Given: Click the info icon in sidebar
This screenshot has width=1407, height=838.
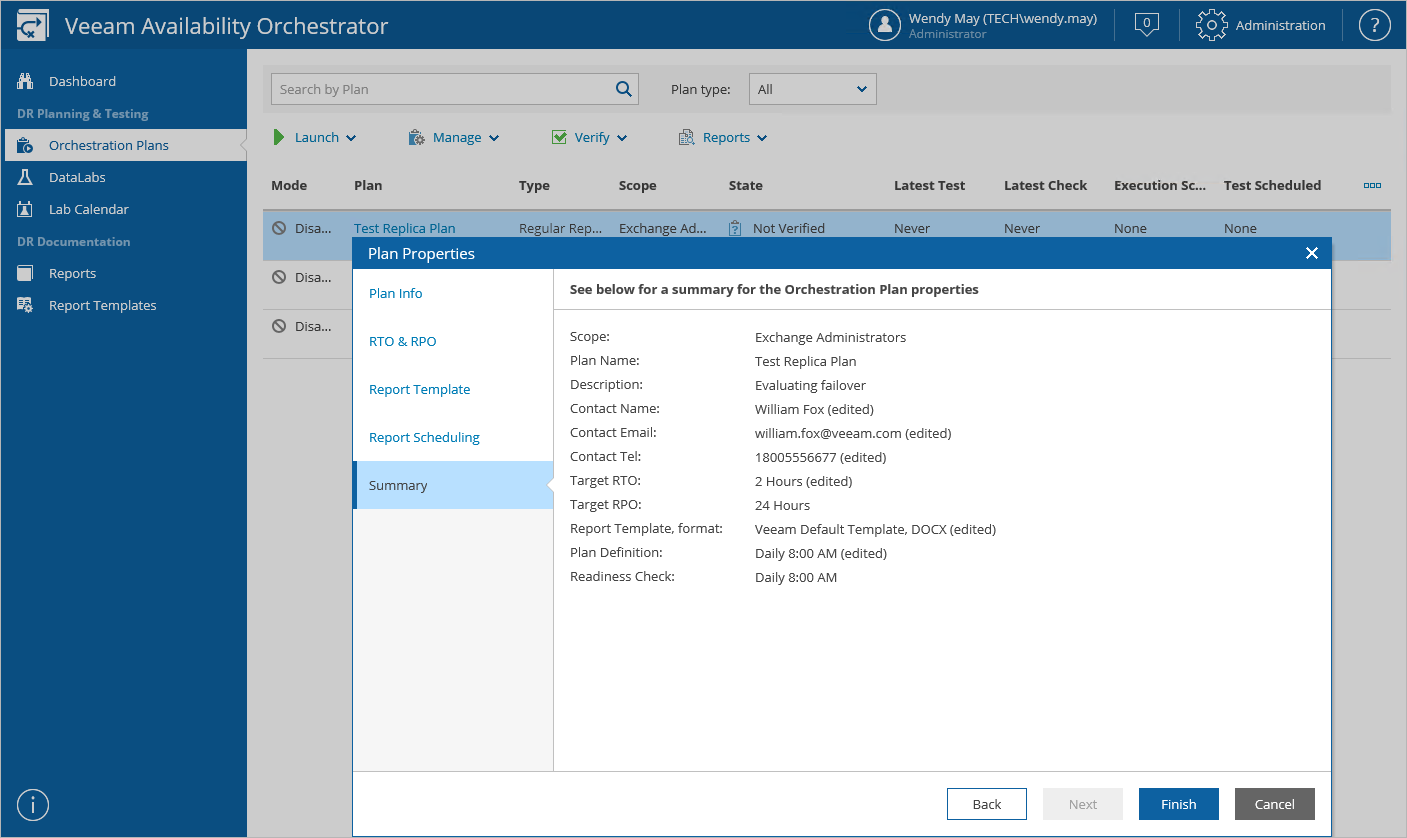Looking at the screenshot, I should [x=33, y=804].
